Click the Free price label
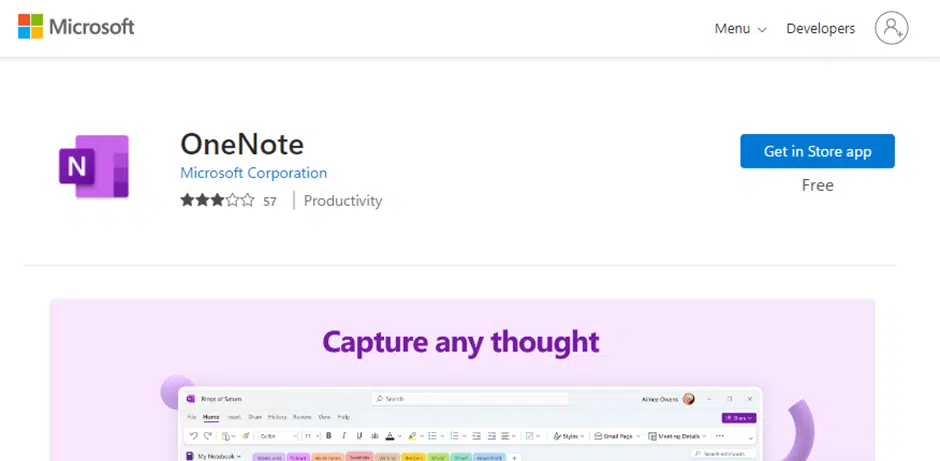 click(818, 185)
